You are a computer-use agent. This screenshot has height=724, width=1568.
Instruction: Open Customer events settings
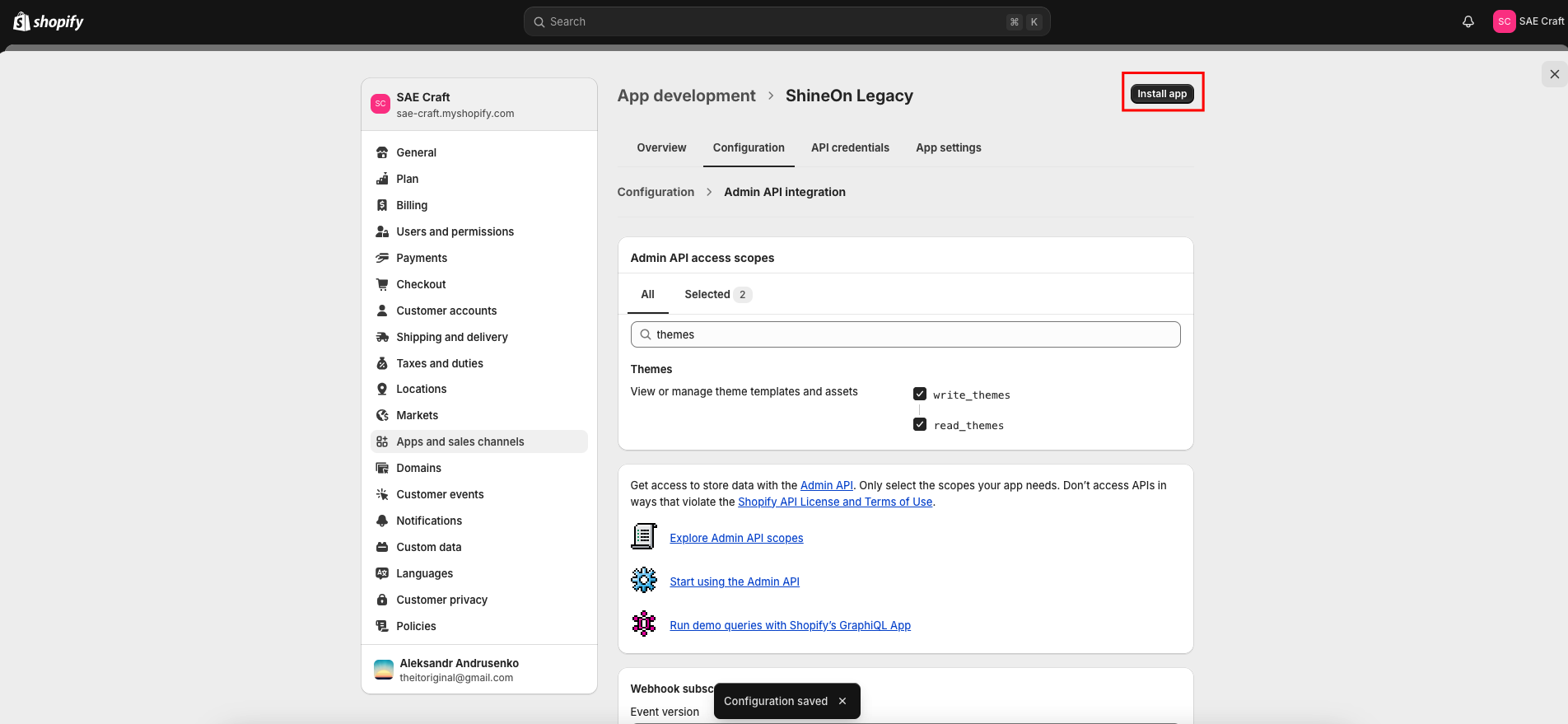(479, 494)
